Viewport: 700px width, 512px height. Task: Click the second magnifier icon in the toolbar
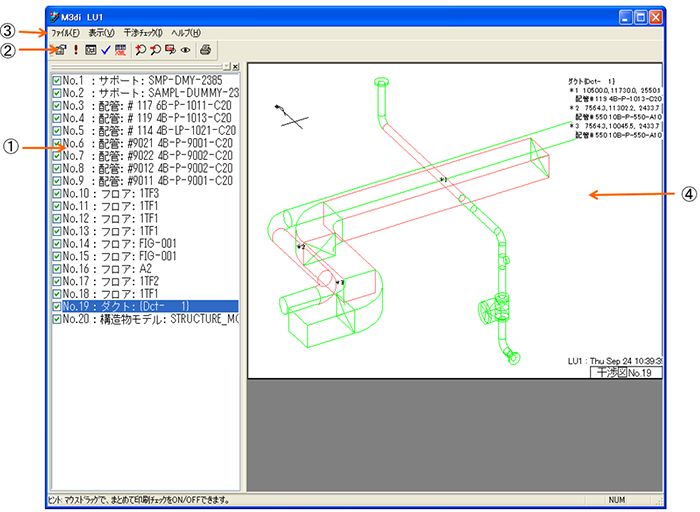[x=155, y=49]
